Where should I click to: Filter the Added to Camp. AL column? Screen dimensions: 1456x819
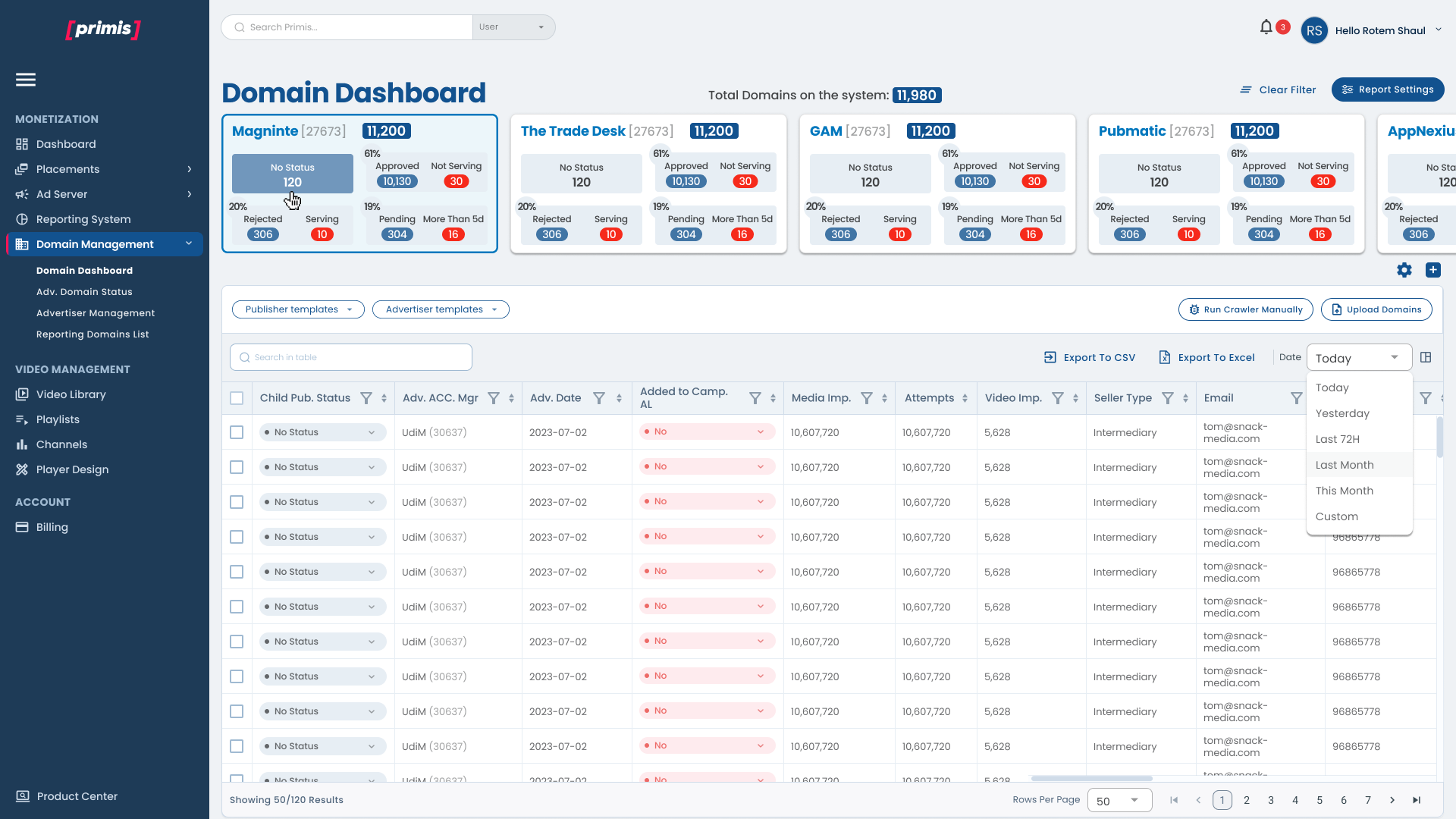coord(755,398)
